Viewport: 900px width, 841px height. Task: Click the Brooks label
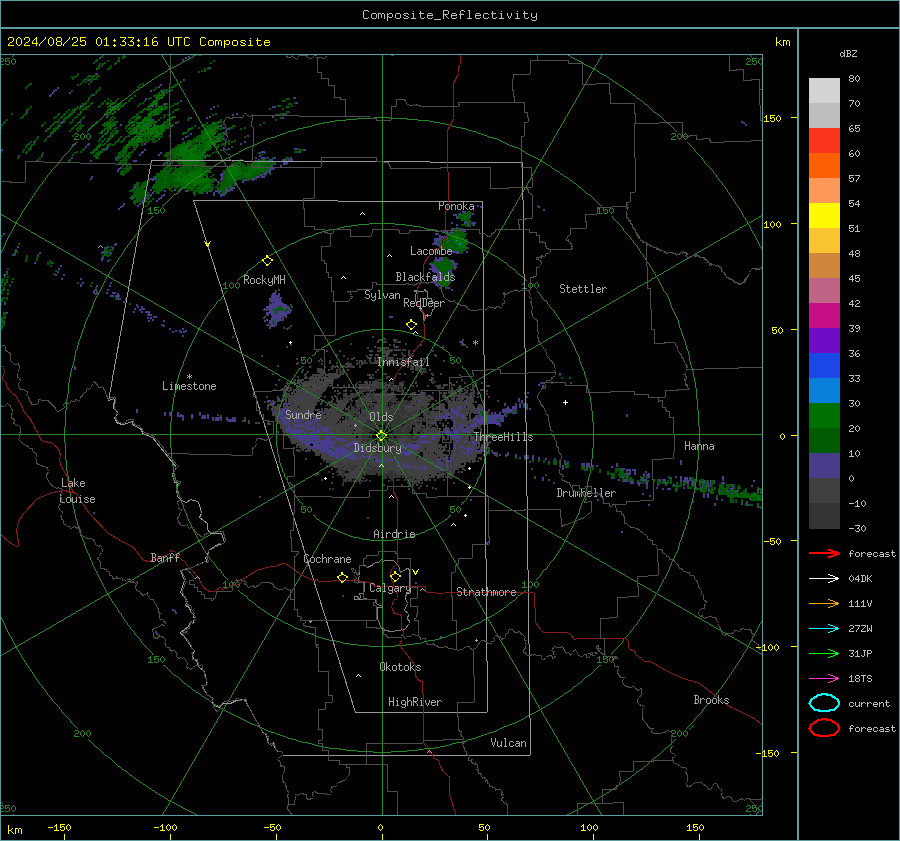(x=711, y=700)
